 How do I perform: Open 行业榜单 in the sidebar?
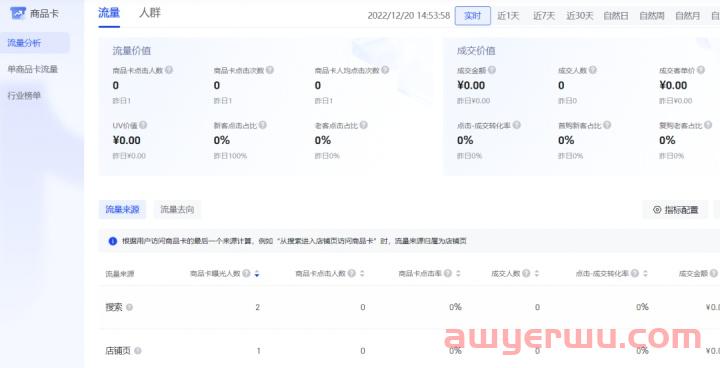tap(24, 96)
